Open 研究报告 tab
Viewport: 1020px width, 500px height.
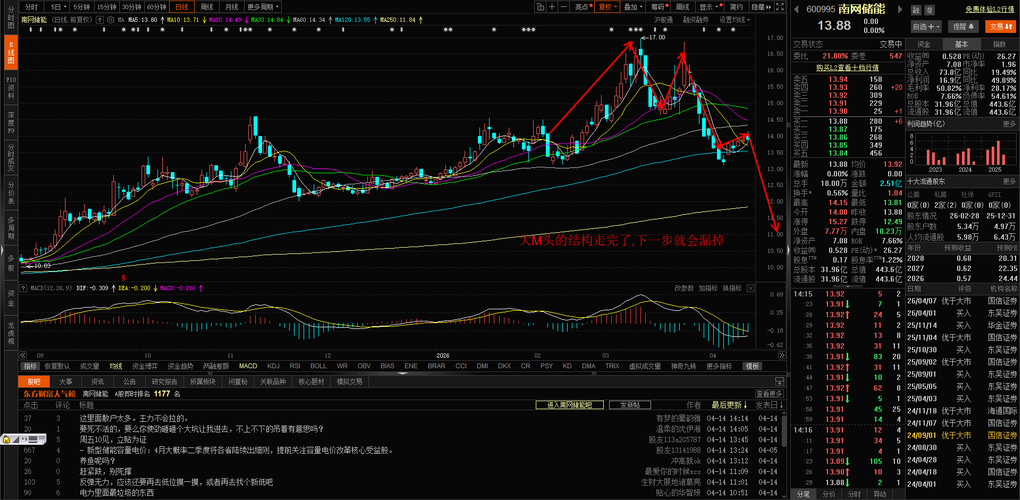tap(163, 382)
